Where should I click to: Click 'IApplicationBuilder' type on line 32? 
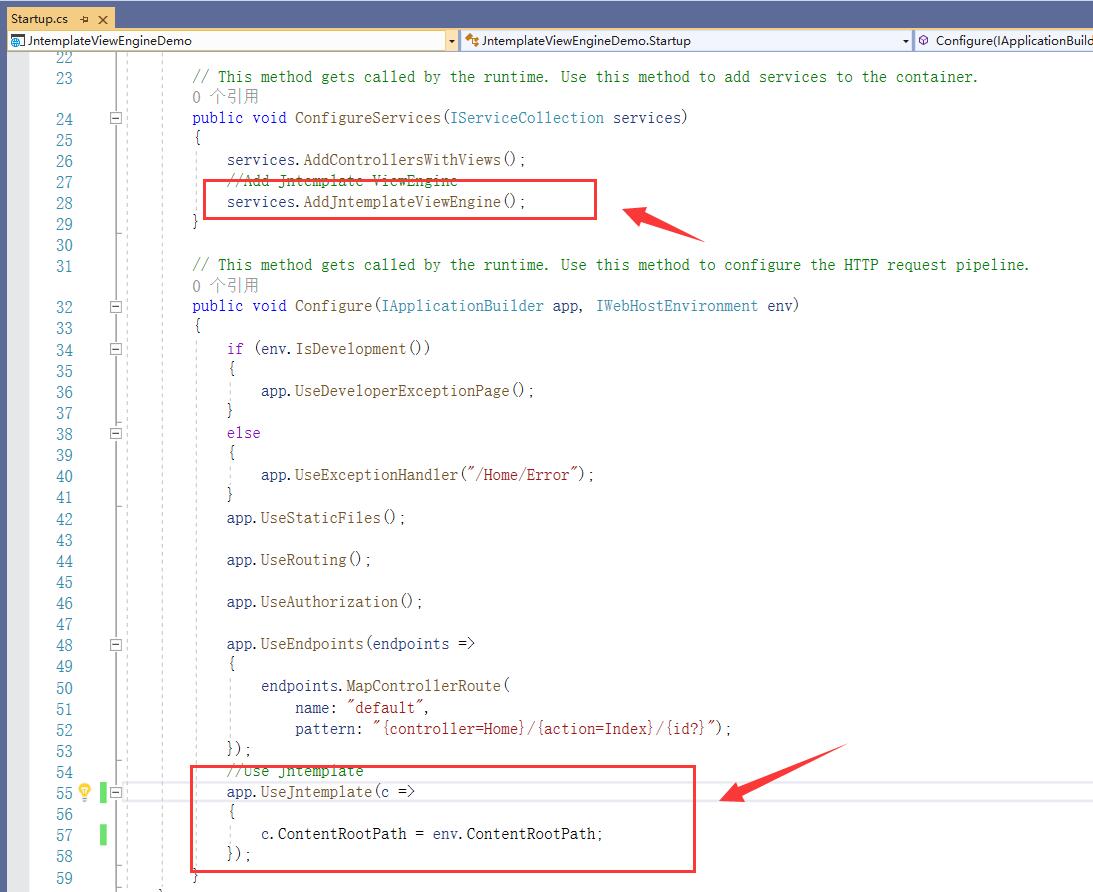(x=462, y=306)
